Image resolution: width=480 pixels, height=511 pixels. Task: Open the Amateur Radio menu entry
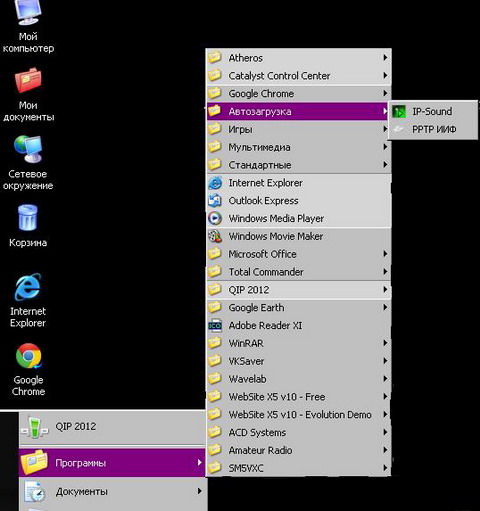[x=299, y=450]
